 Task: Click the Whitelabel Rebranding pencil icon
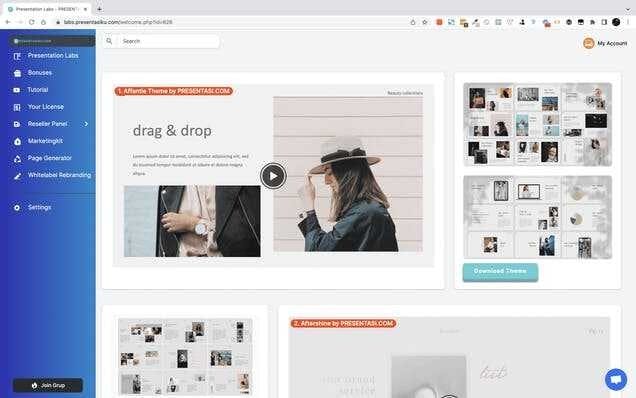pos(17,176)
